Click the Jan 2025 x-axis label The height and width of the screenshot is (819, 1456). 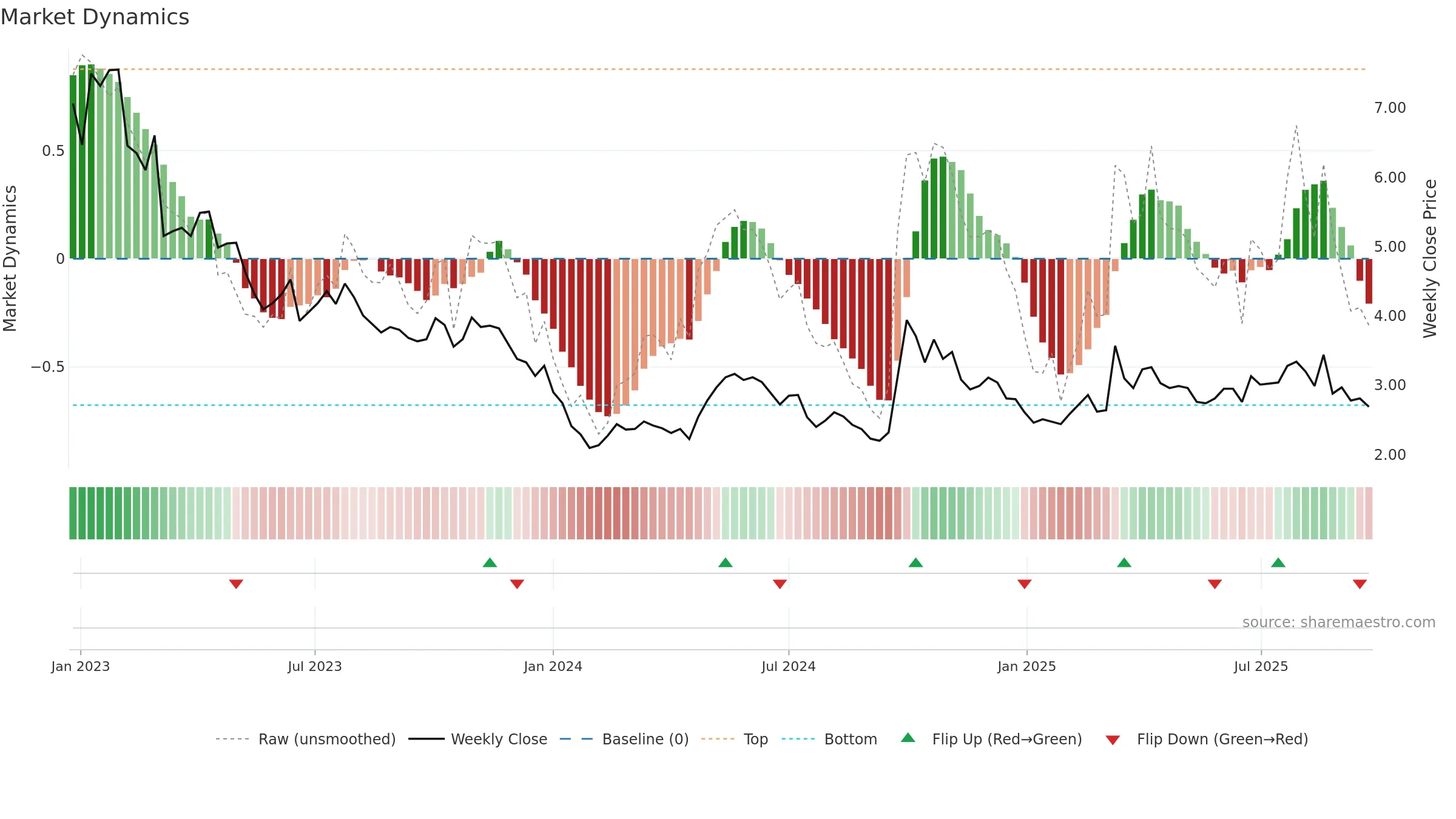(x=1026, y=666)
